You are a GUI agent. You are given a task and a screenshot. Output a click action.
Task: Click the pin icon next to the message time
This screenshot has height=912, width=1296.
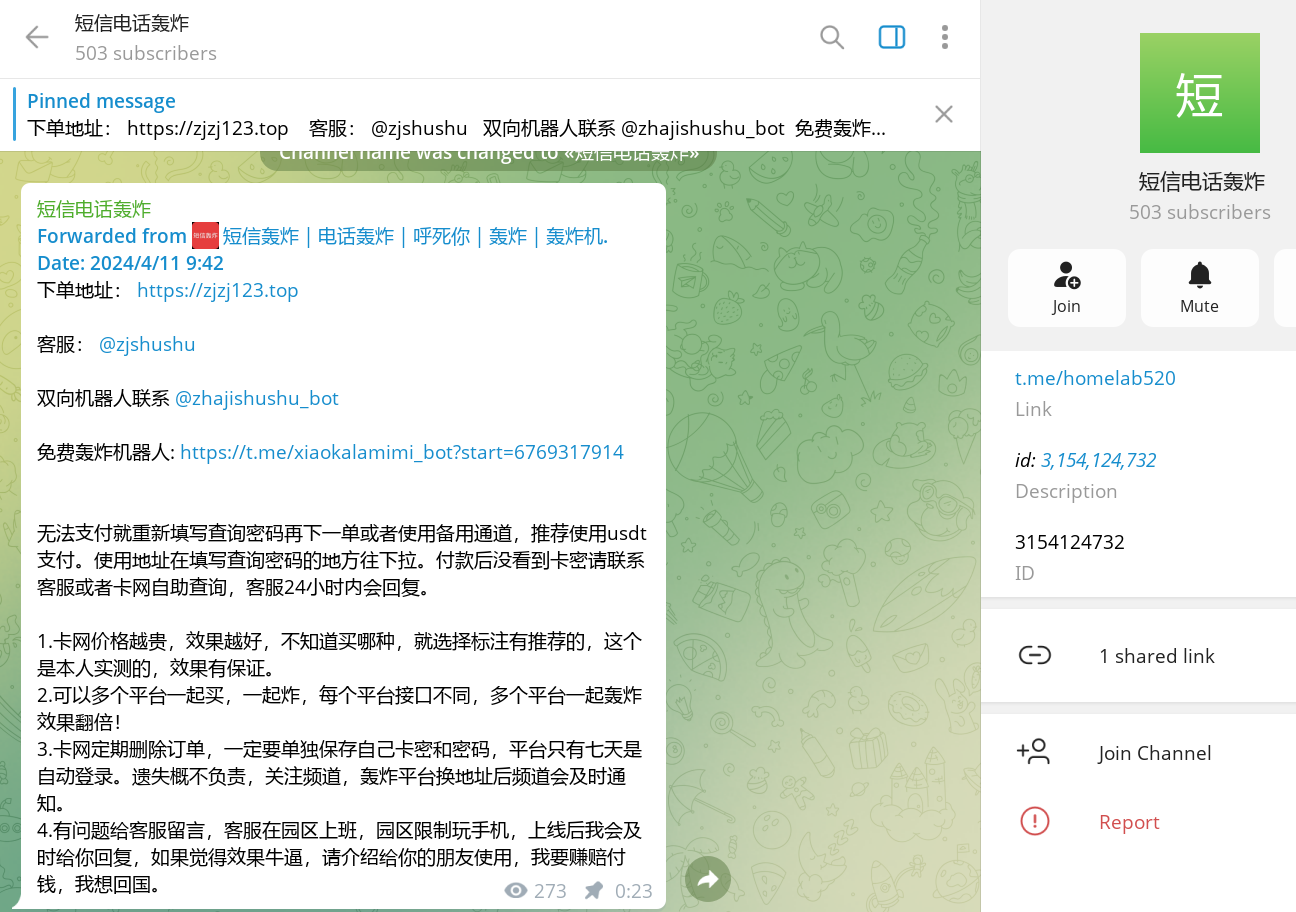pyautogui.click(x=592, y=890)
